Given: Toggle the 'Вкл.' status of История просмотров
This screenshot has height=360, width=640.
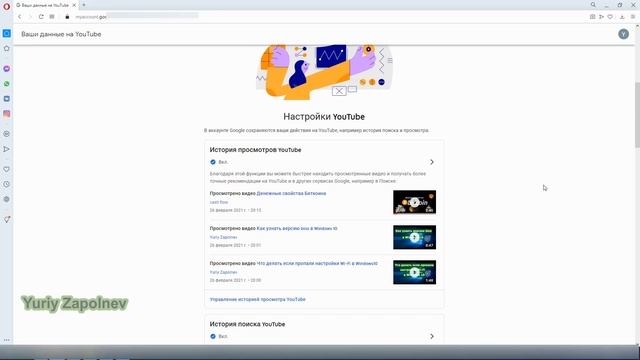Looking at the screenshot, I should 218,162.
